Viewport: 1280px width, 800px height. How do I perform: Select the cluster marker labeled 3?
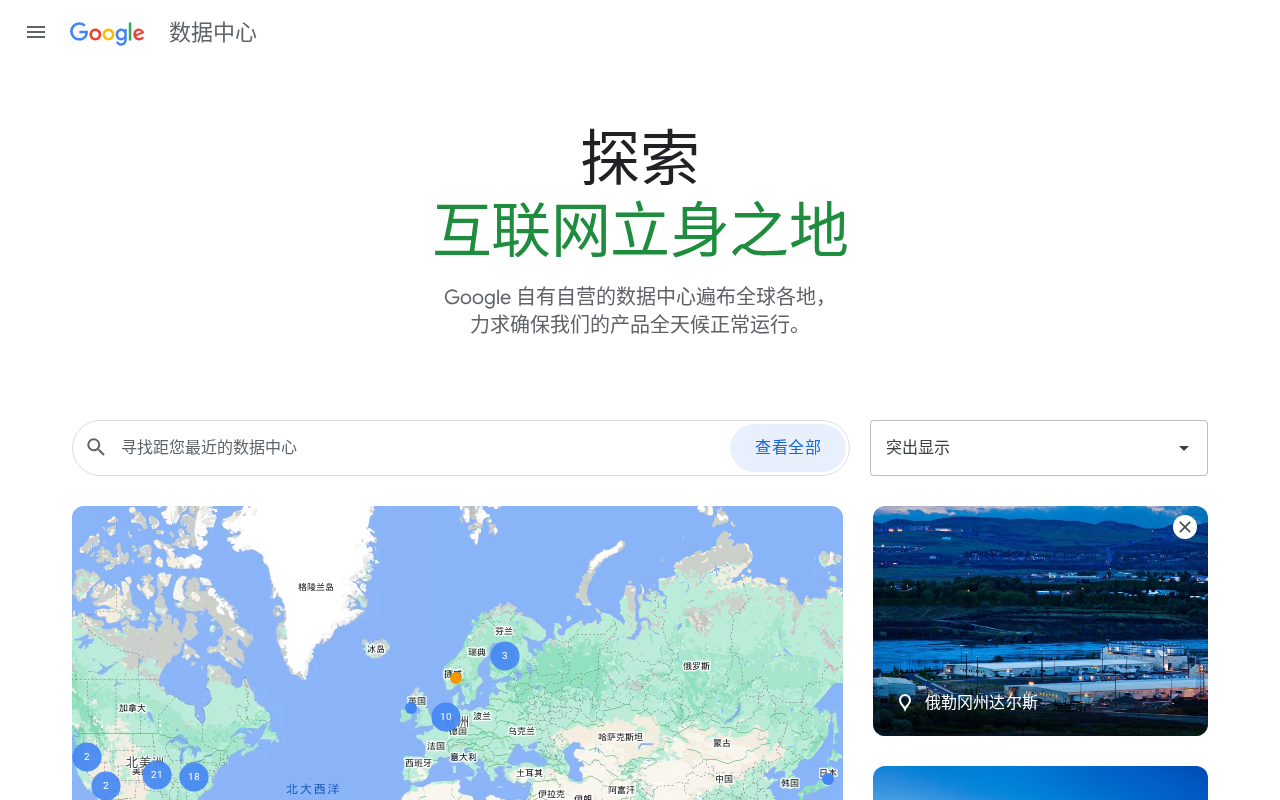[505, 656]
